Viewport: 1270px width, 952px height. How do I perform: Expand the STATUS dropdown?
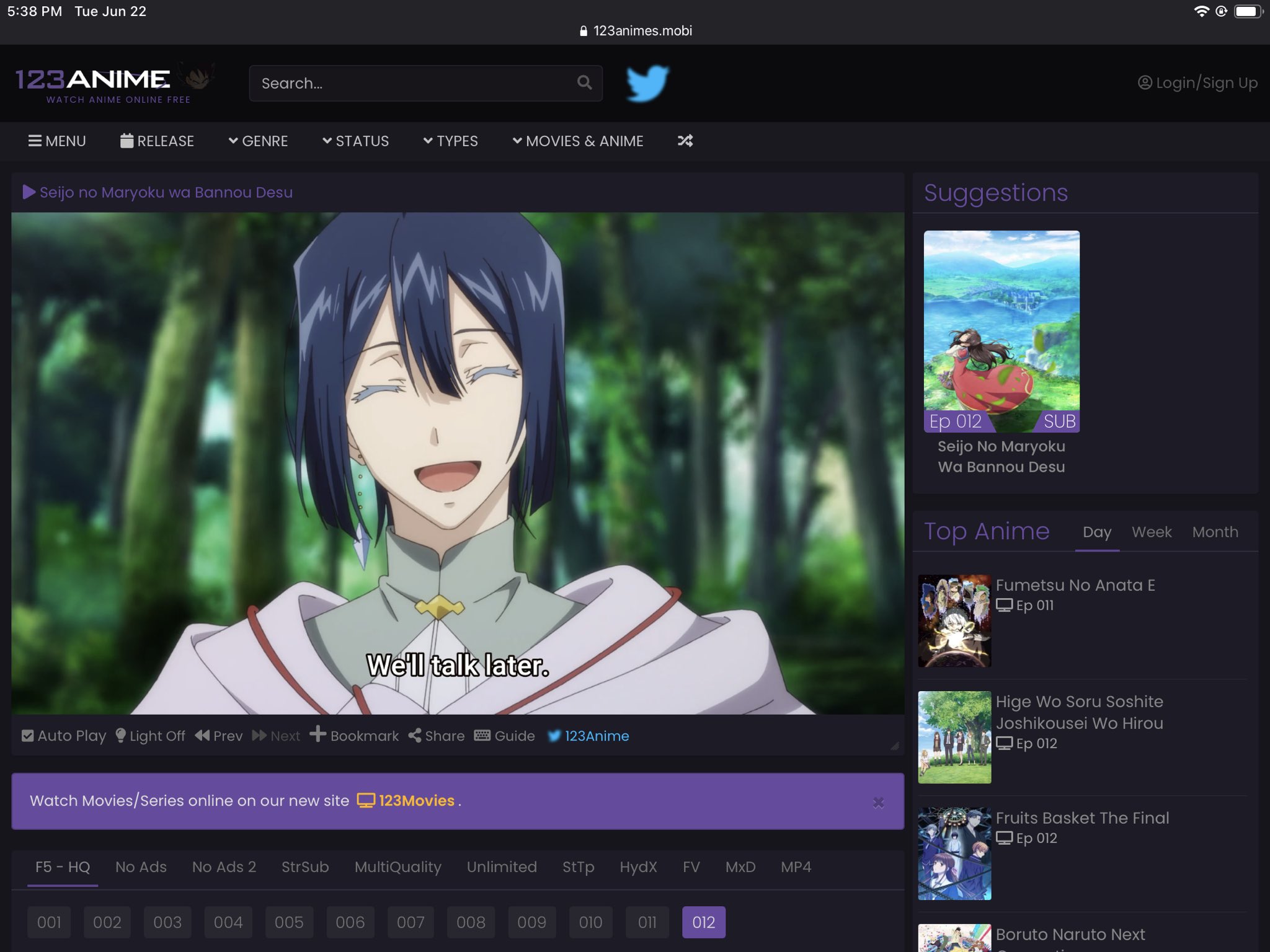click(x=355, y=141)
